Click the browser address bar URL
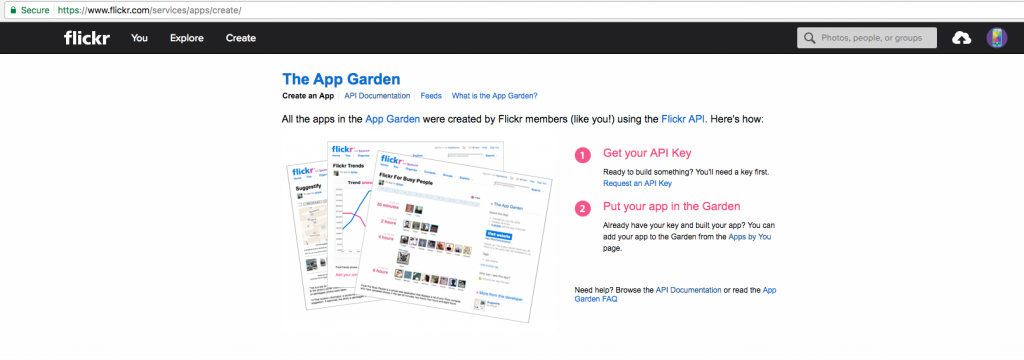The width and height of the screenshot is (1024, 360). click(149, 10)
